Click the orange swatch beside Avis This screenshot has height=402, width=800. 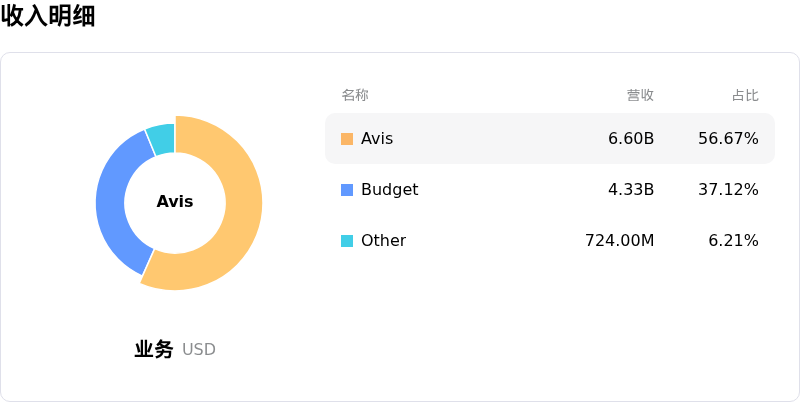pos(347,139)
